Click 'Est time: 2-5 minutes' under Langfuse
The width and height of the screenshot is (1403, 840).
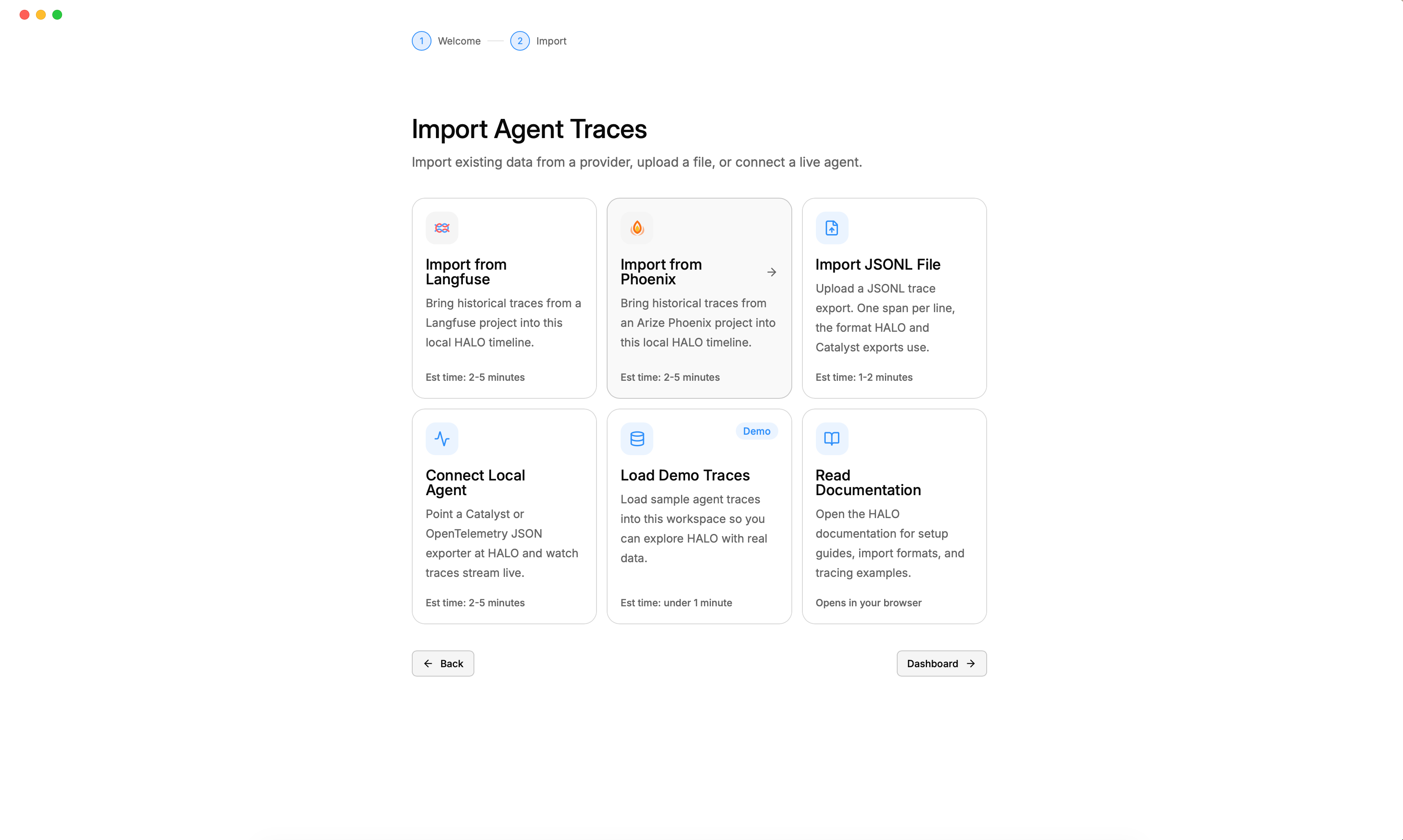pyautogui.click(x=475, y=377)
